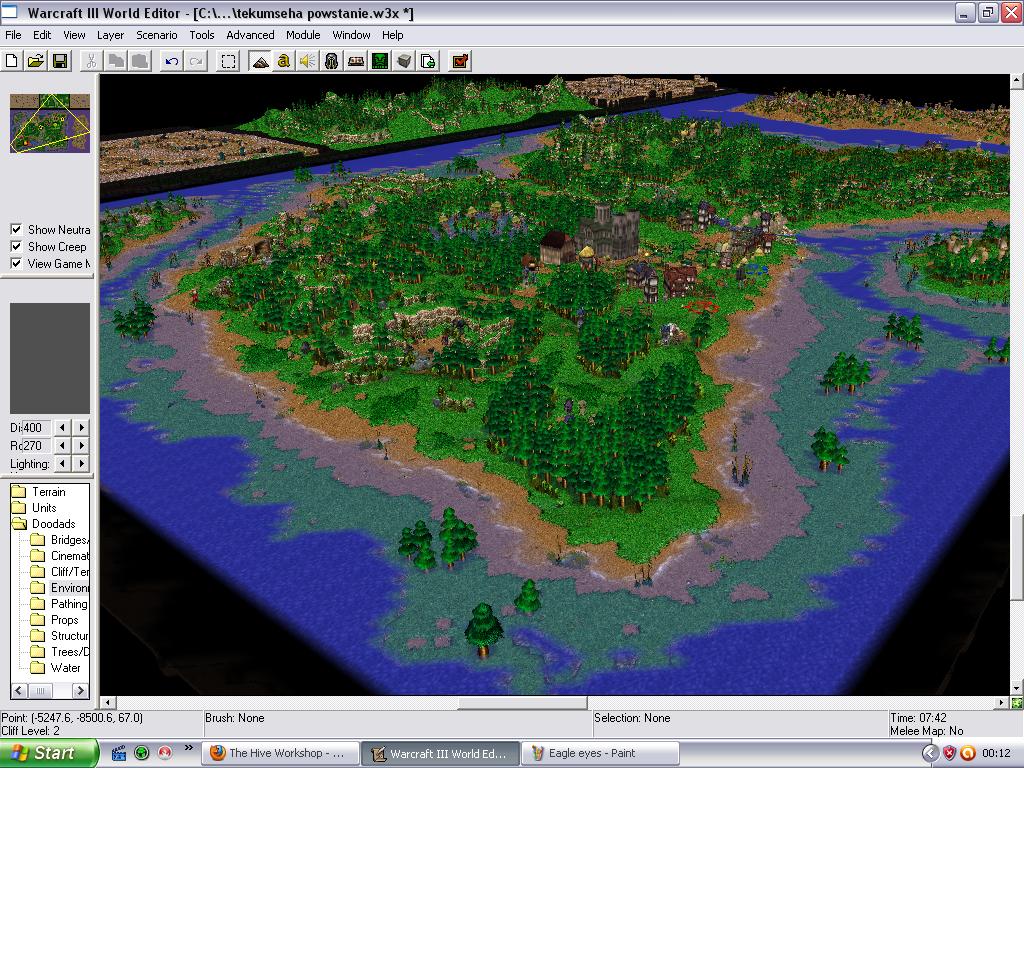Toggle the Show Neutral checkbox
The width and height of the screenshot is (1024, 960).
click(x=16, y=229)
